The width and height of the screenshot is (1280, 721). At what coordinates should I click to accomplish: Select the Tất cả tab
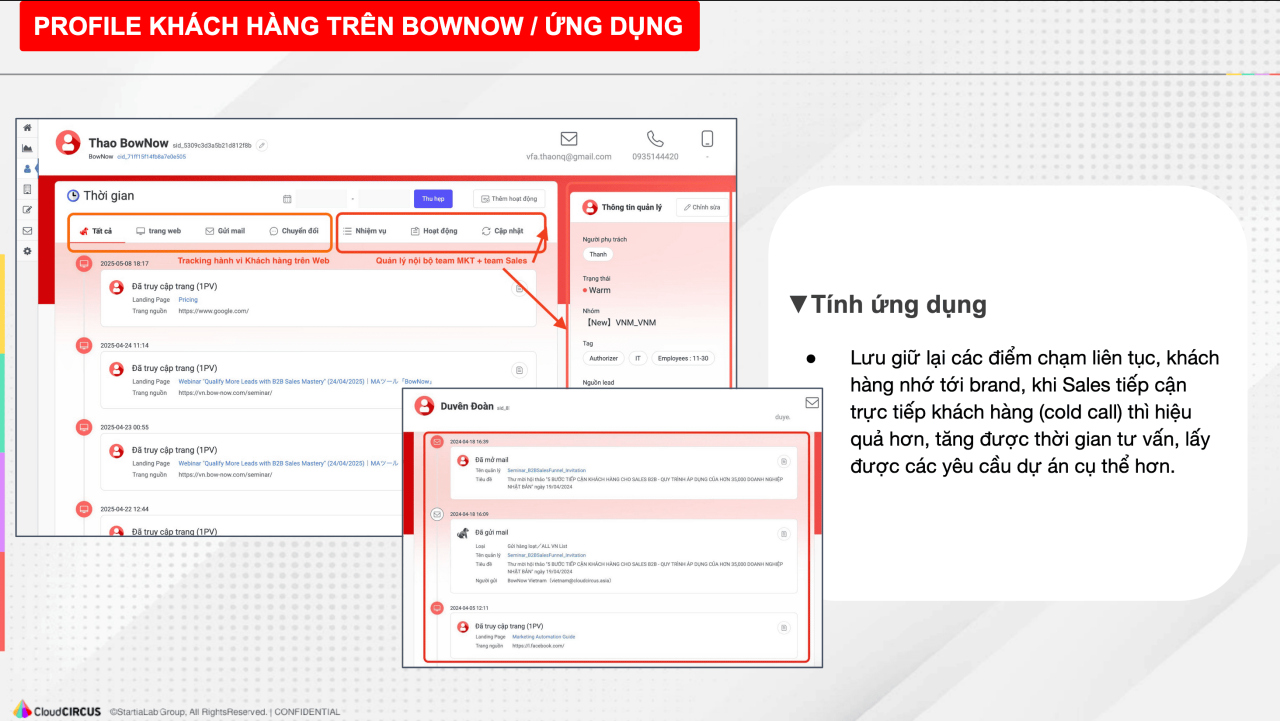pyautogui.click(x=96, y=231)
